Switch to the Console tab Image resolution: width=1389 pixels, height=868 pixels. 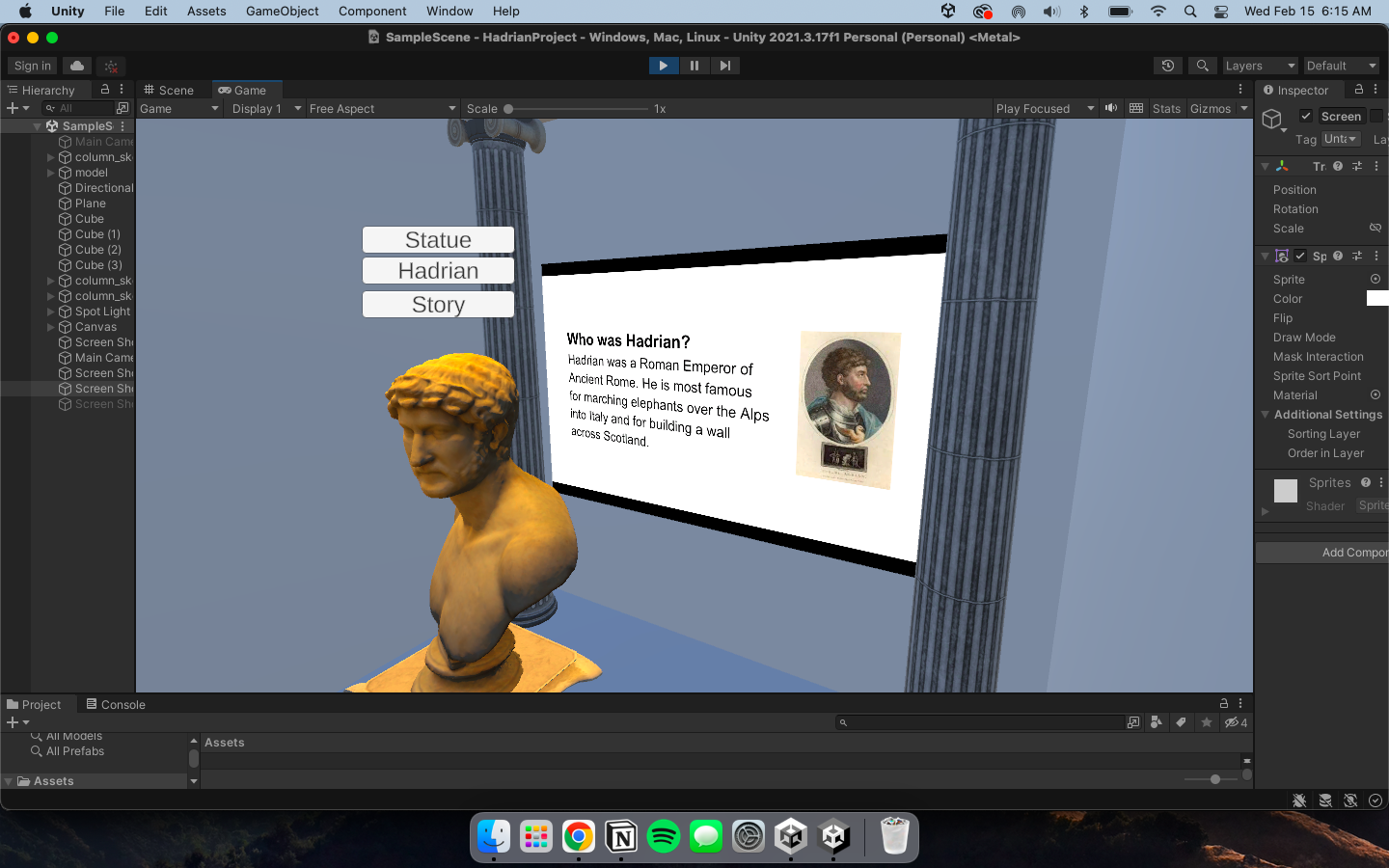tap(115, 704)
